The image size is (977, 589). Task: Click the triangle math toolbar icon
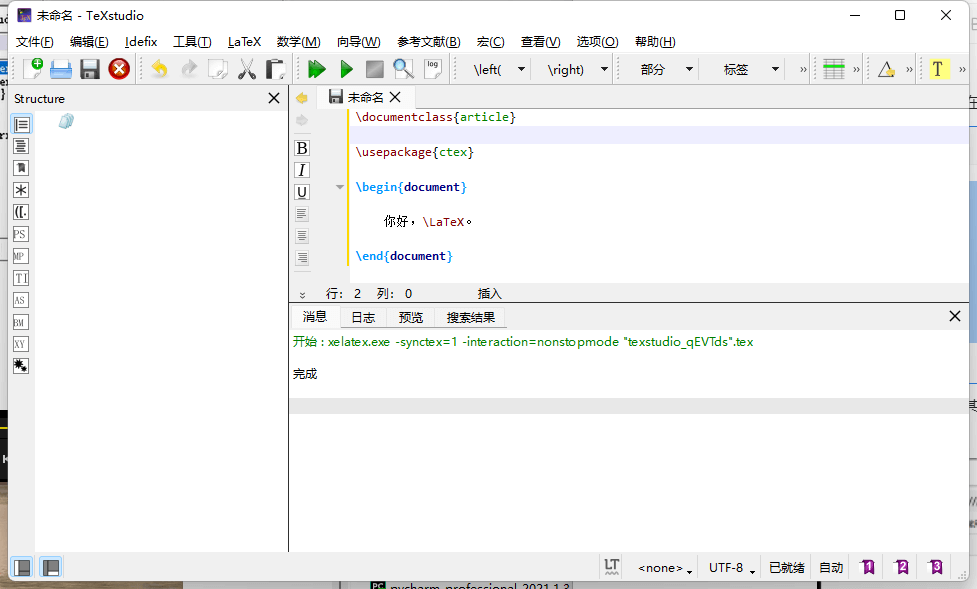click(x=886, y=69)
